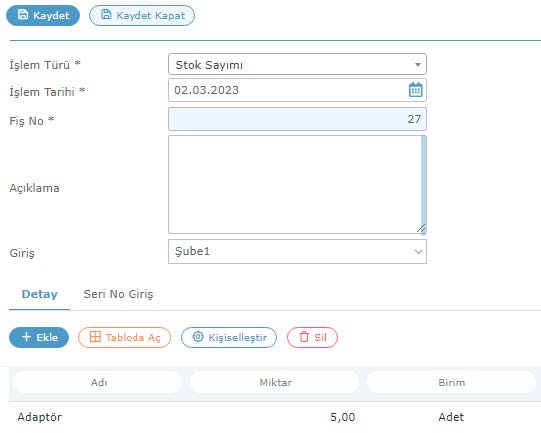Open the calendar picker for İşlem Tarihi

coord(415,90)
